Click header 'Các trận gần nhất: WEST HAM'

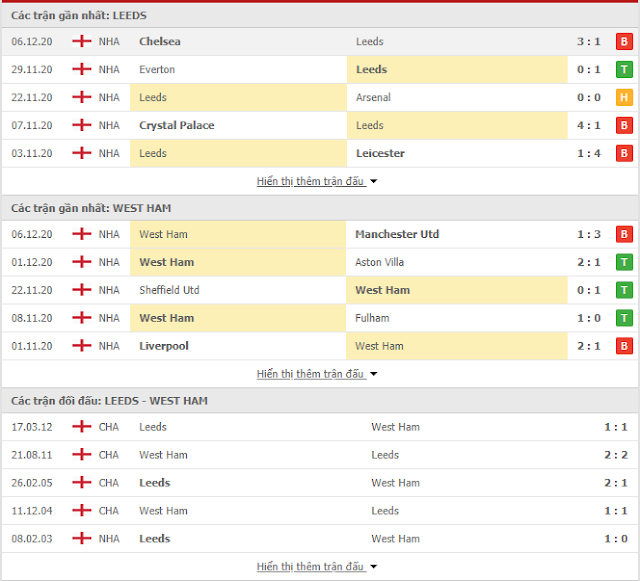click(91, 208)
